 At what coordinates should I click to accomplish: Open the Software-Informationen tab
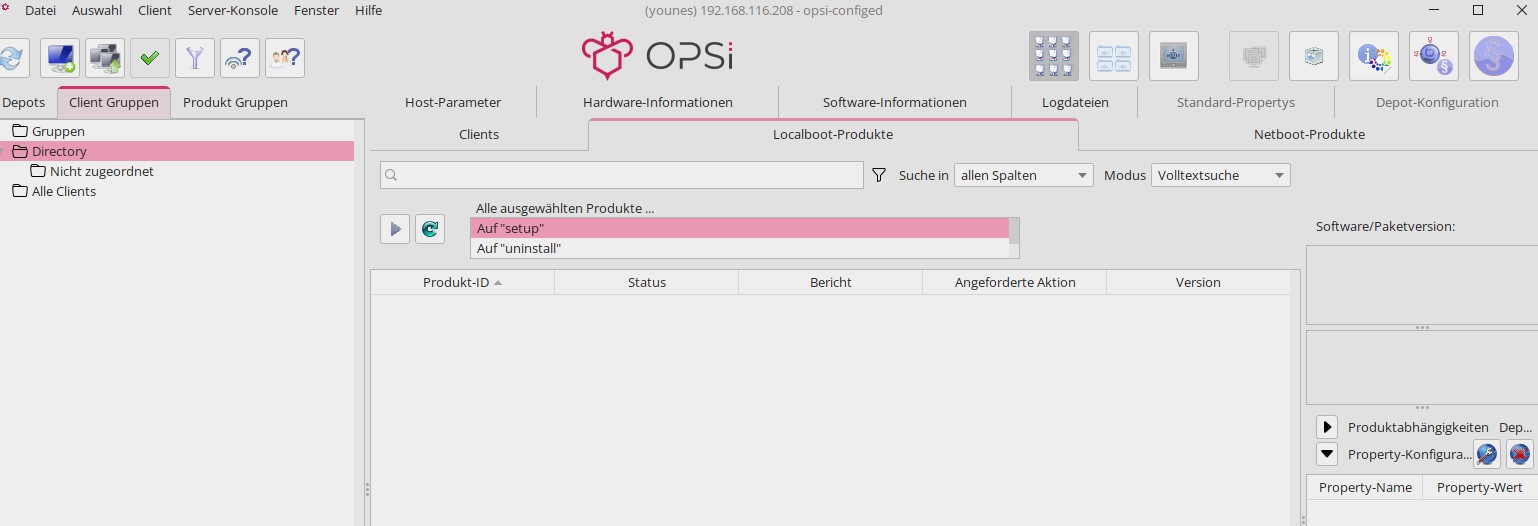coord(895,102)
